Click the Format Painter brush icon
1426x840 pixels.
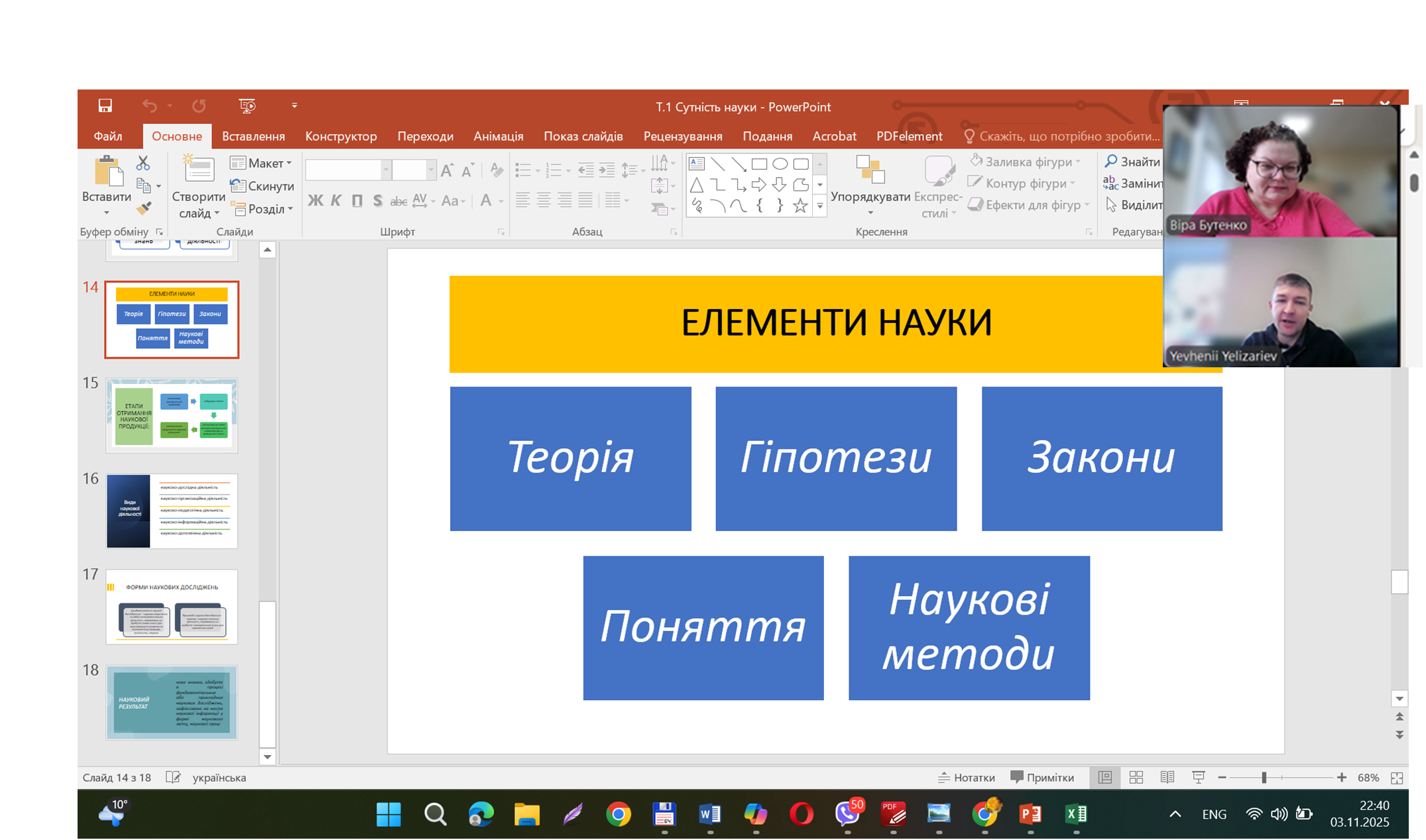pos(143,208)
